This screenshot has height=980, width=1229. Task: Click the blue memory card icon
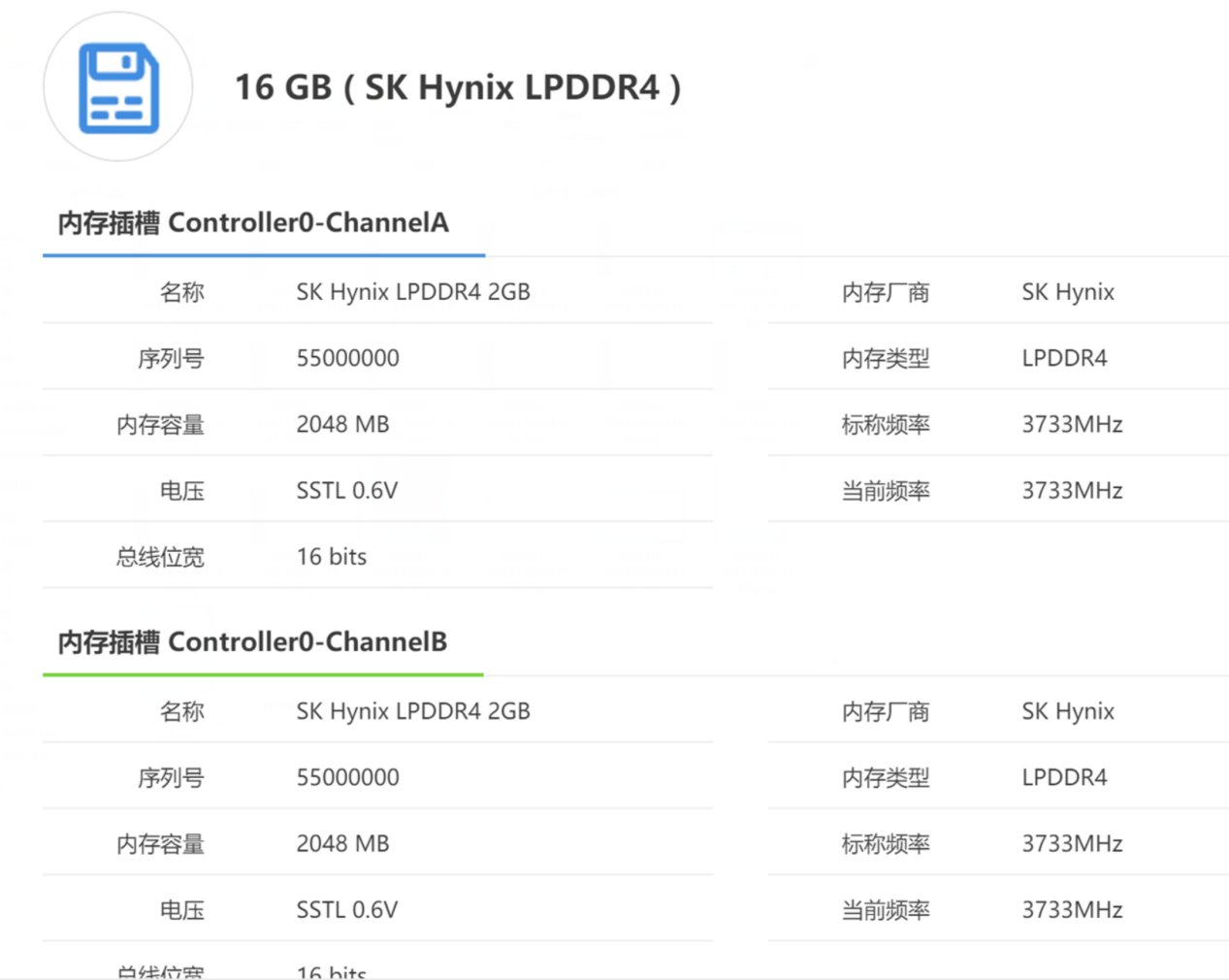pos(118,87)
